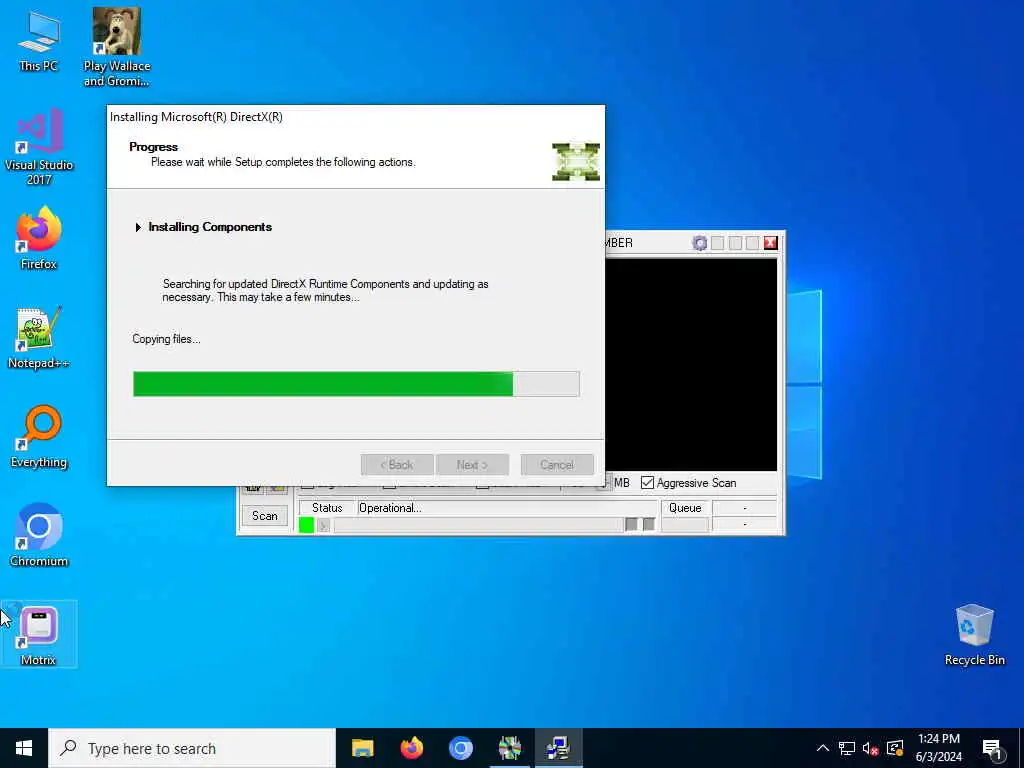This screenshot has height=768, width=1024.
Task: Open File Explorer from the taskbar
Action: point(362,748)
